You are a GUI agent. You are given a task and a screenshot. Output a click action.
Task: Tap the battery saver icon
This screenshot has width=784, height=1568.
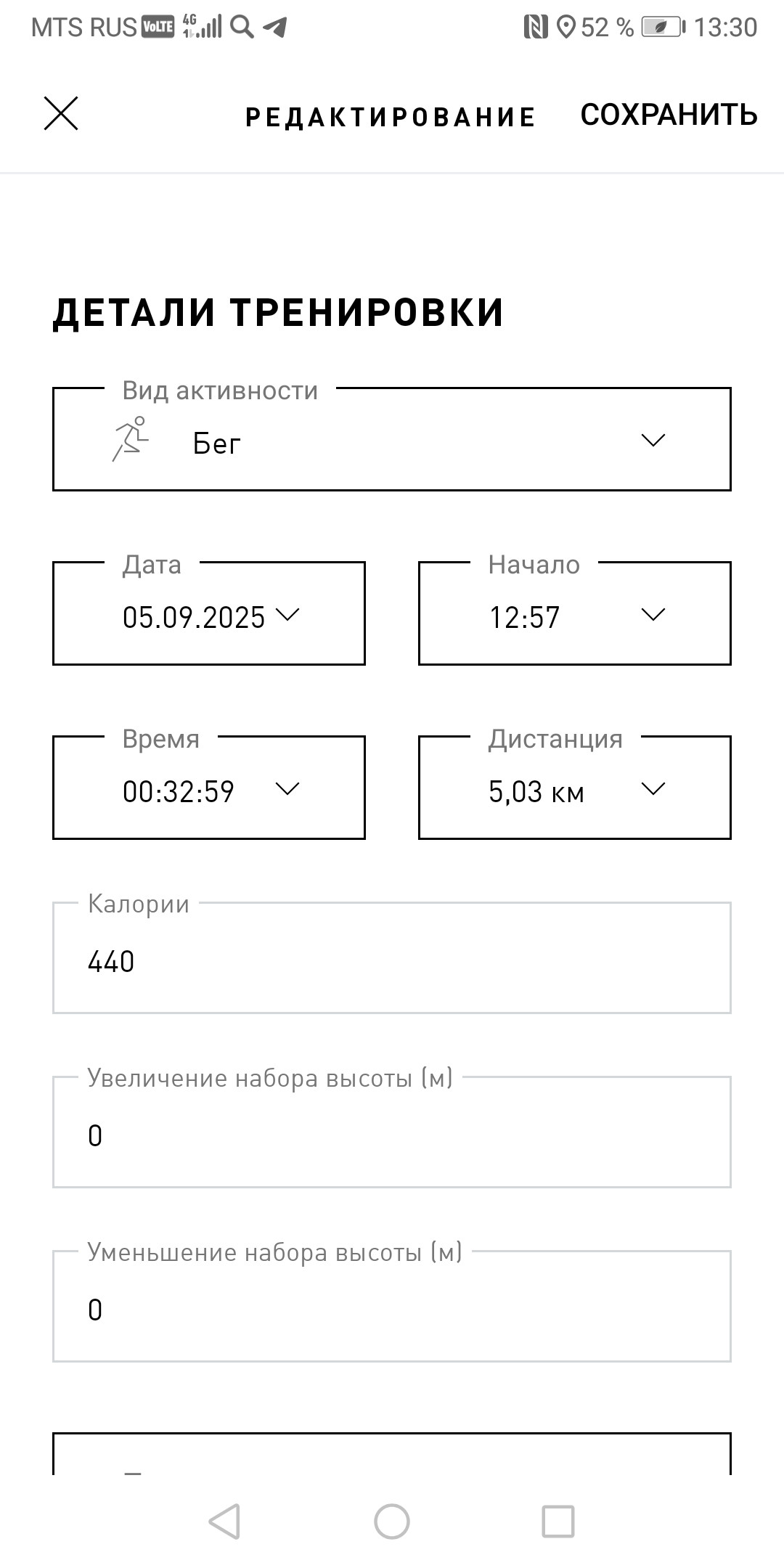pyautogui.click(x=663, y=27)
